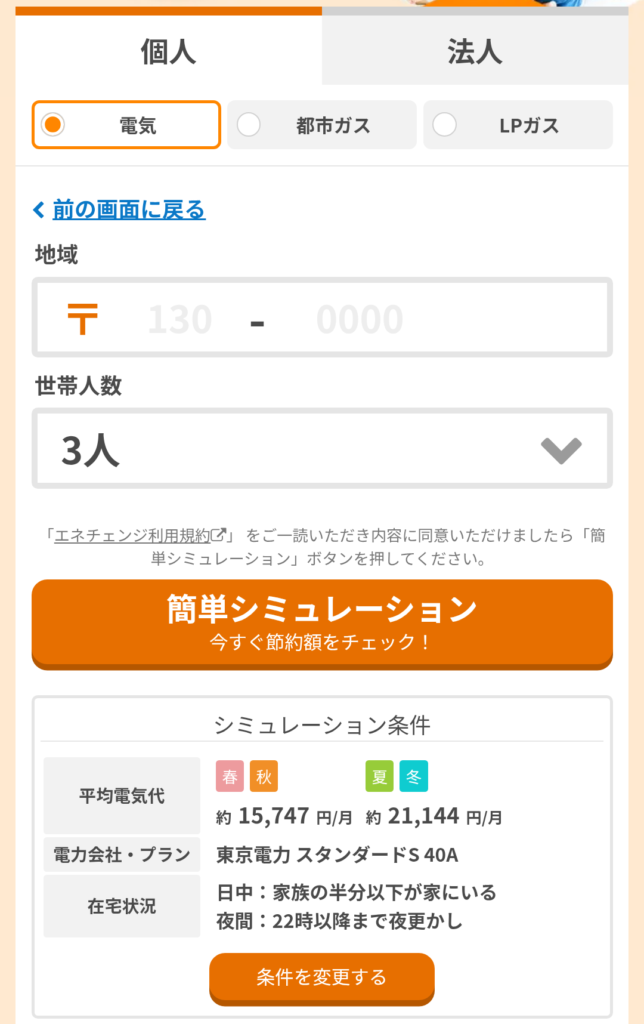Switch to the 個人 tab
Screen dimensions: 644x1024
coord(169,52)
